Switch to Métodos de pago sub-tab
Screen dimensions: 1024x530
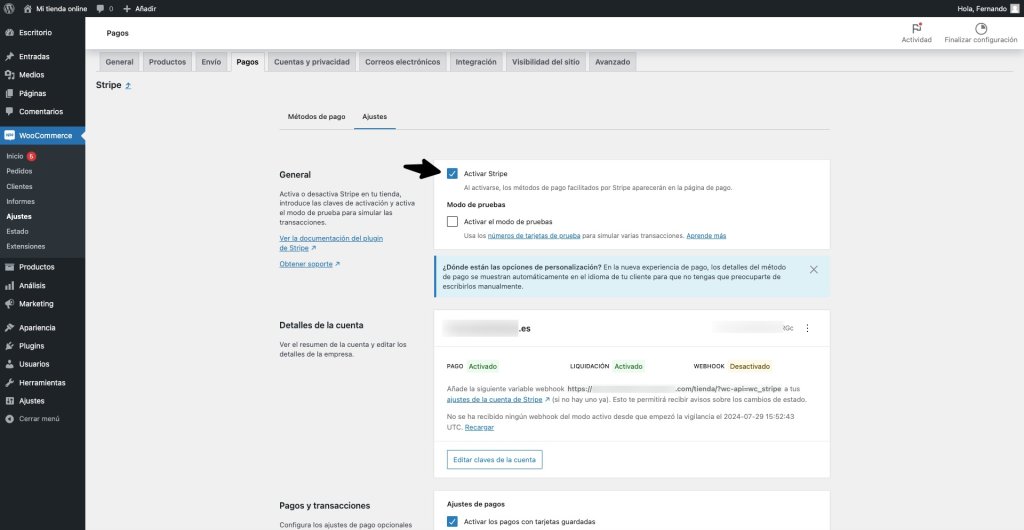[317, 117]
